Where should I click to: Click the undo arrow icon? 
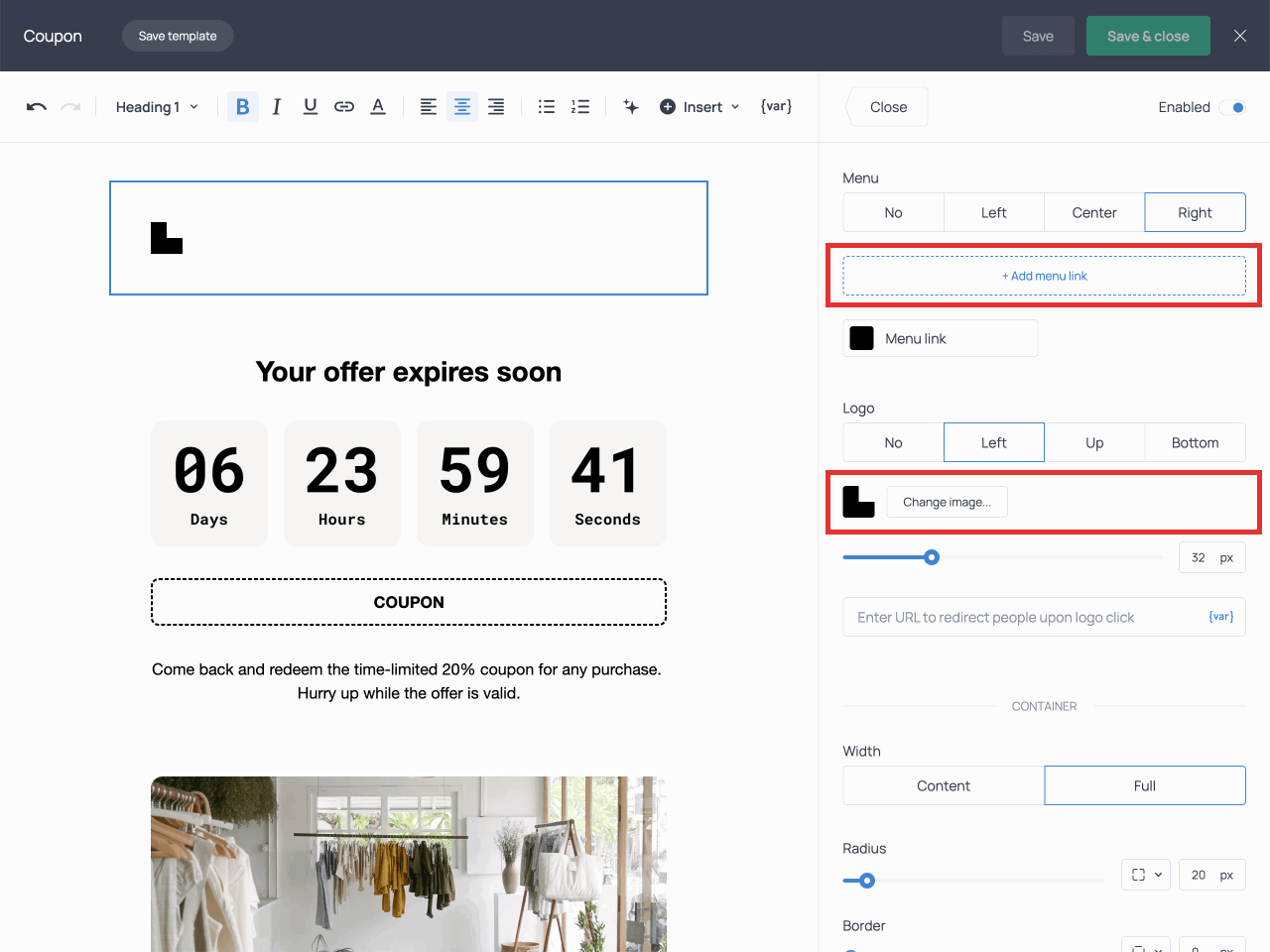coord(37,107)
